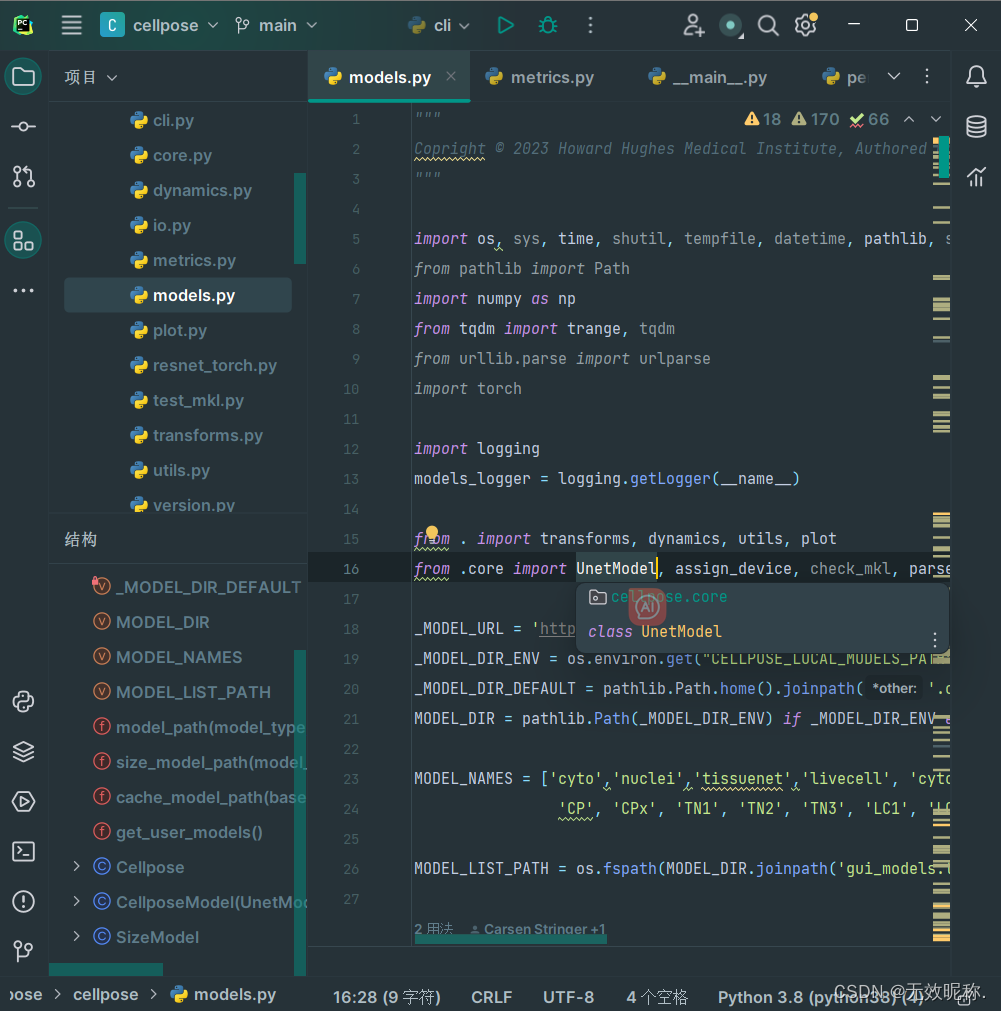This screenshot has height=1011, width=1001.
Task: Show more tool windows ellipsis
Action: point(23,290)
